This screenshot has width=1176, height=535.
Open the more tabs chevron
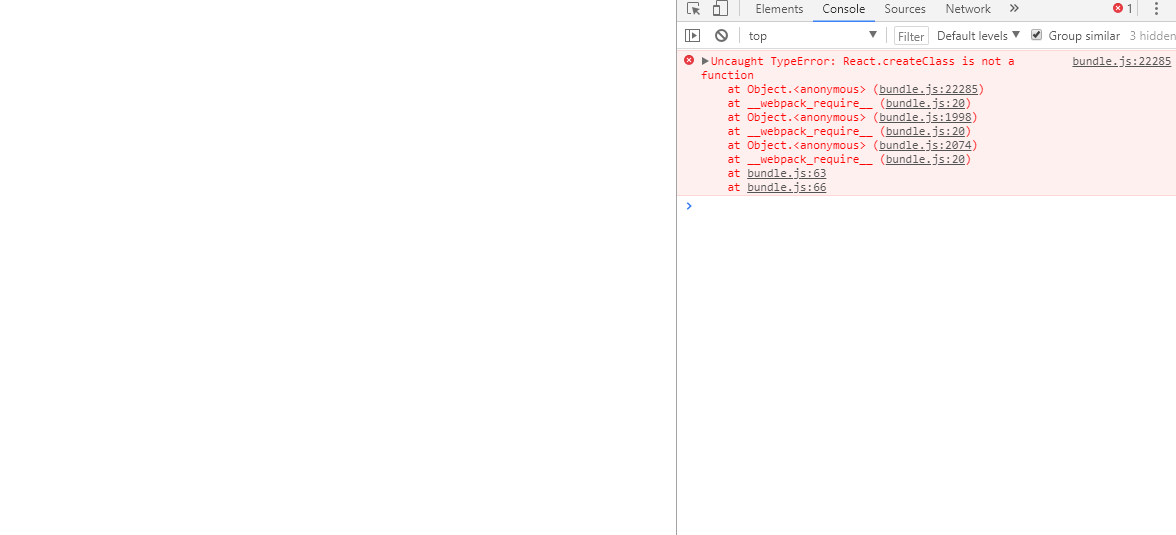coord(1014,9)
